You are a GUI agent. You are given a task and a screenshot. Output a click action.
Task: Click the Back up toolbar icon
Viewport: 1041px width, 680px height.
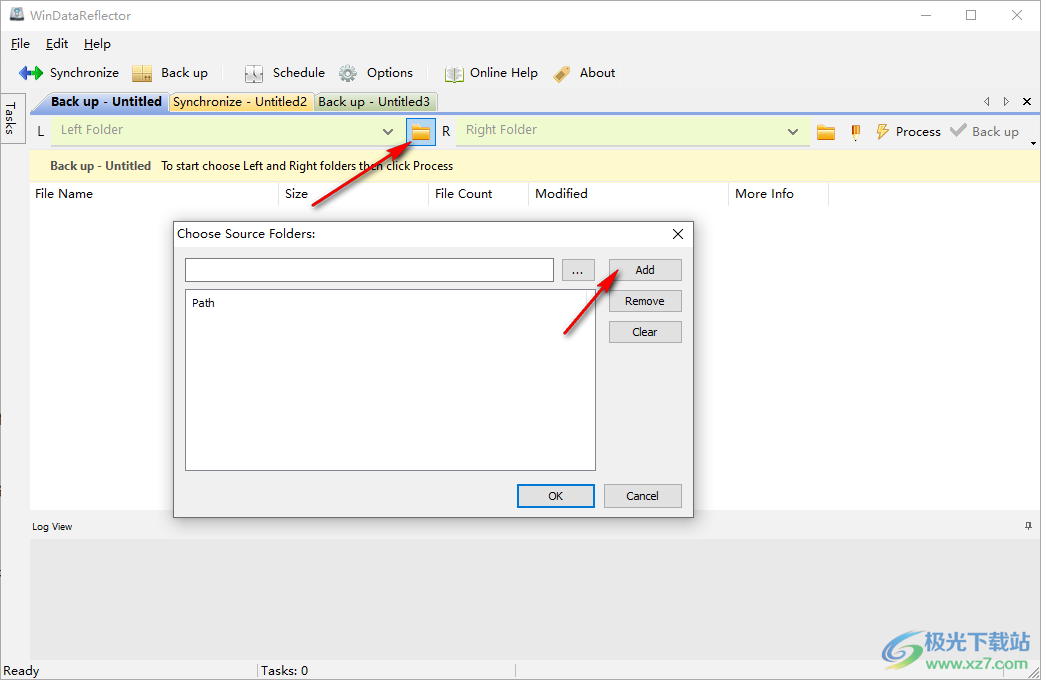click(x=142, y=73)
